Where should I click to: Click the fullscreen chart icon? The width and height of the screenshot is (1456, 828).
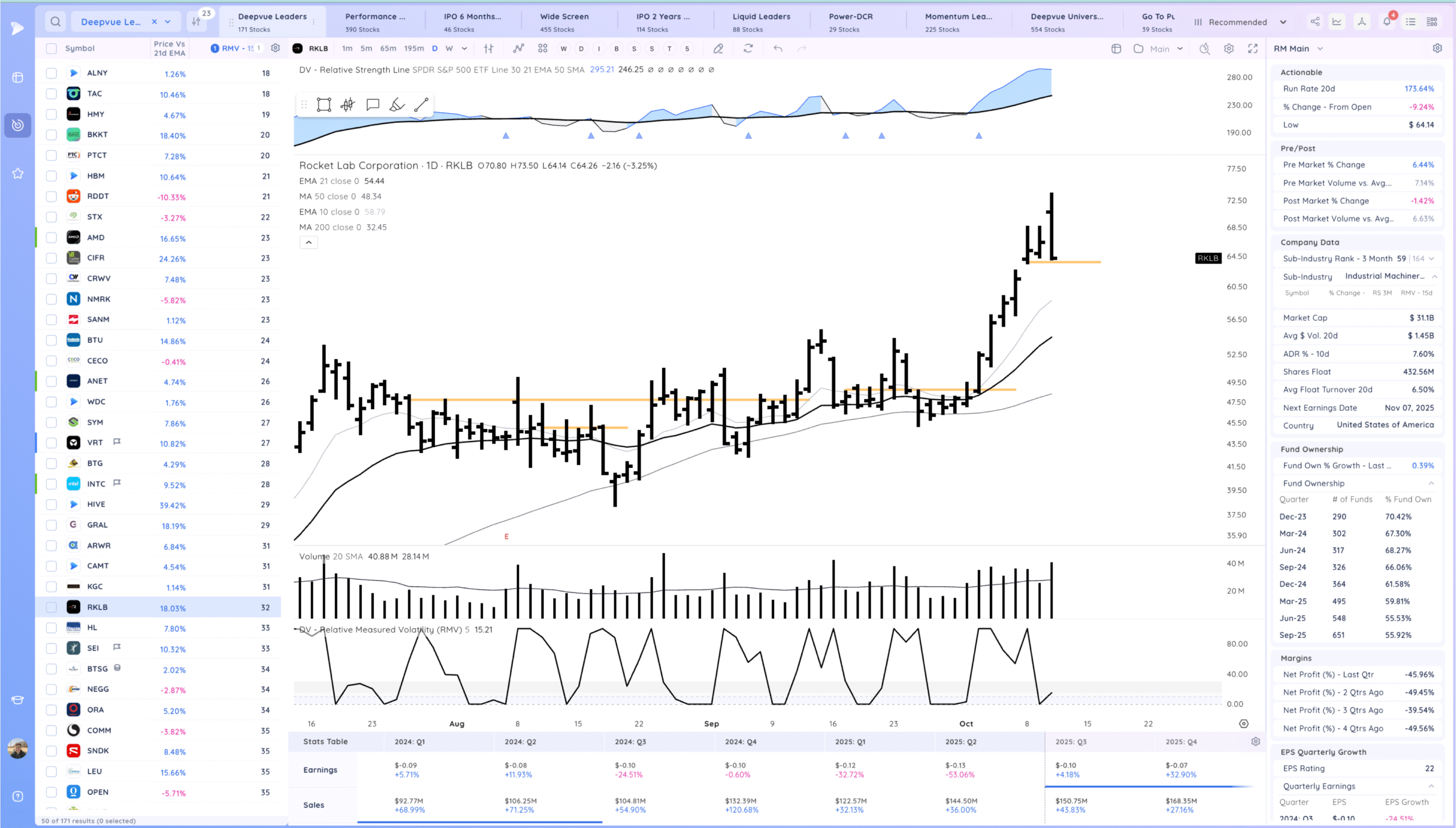[1252, 48]
